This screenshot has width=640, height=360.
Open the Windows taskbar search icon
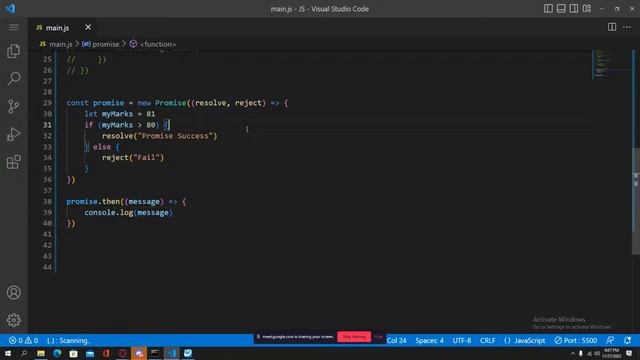tap(24, 353)
